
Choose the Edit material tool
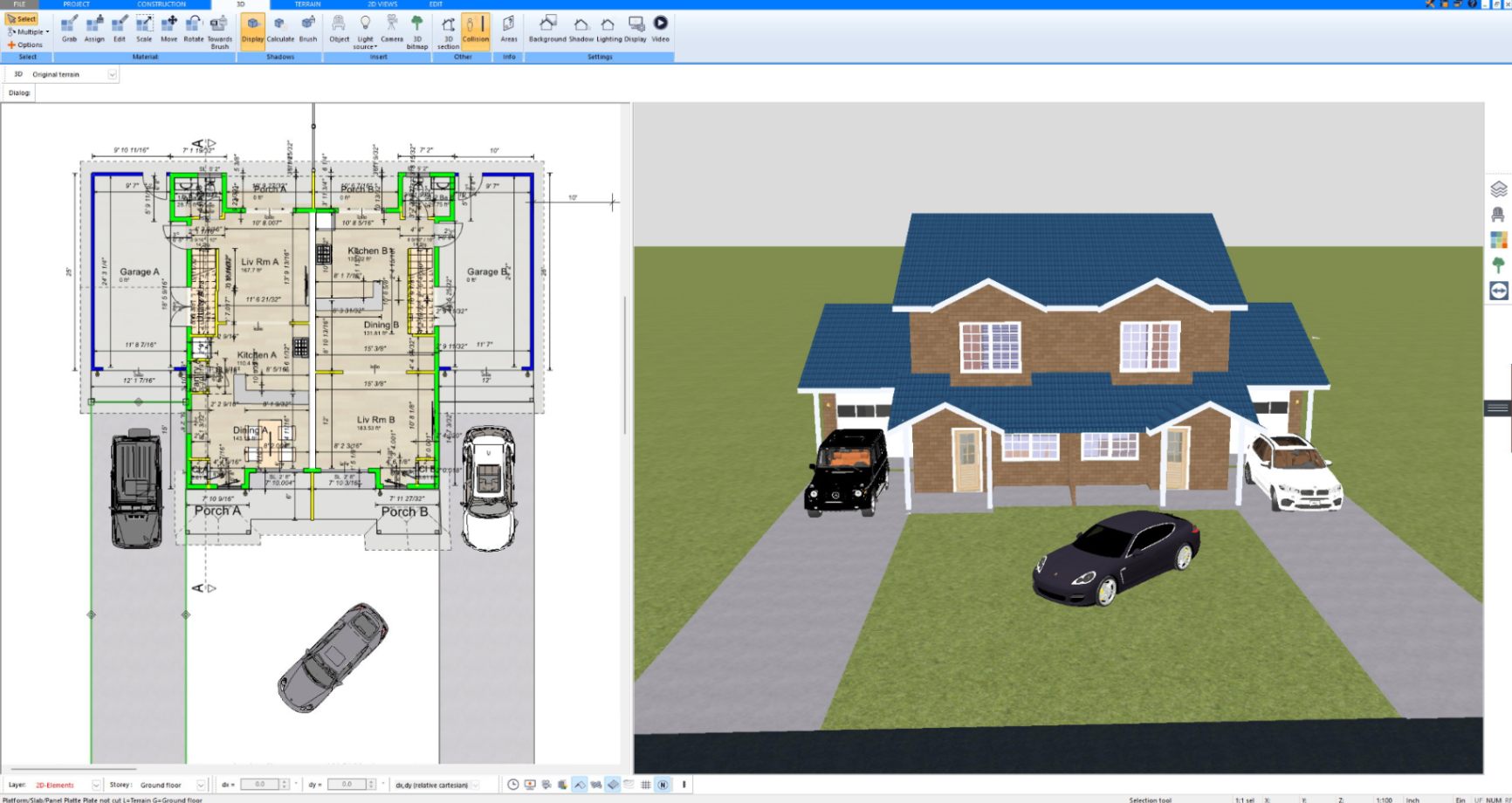(x=120, y=29)
